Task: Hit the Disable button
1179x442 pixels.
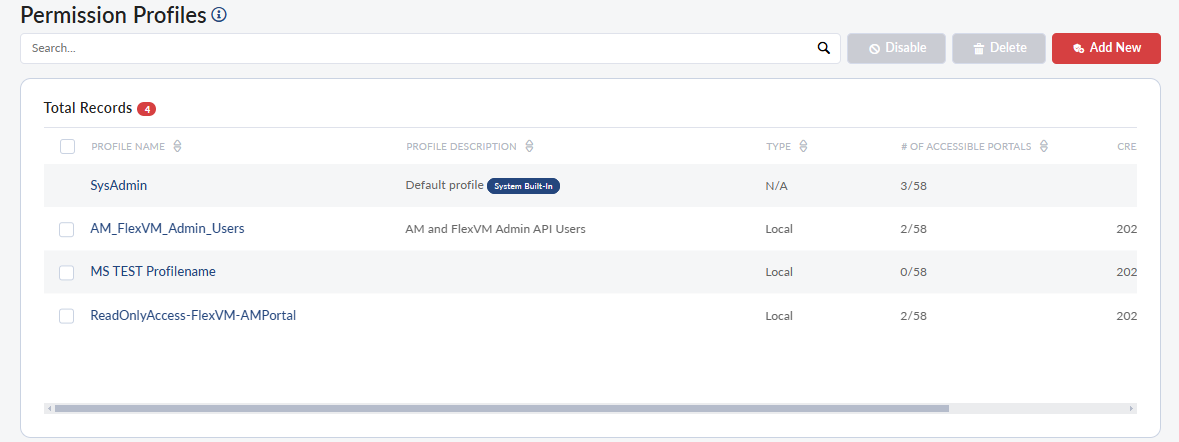Action: 896,48
